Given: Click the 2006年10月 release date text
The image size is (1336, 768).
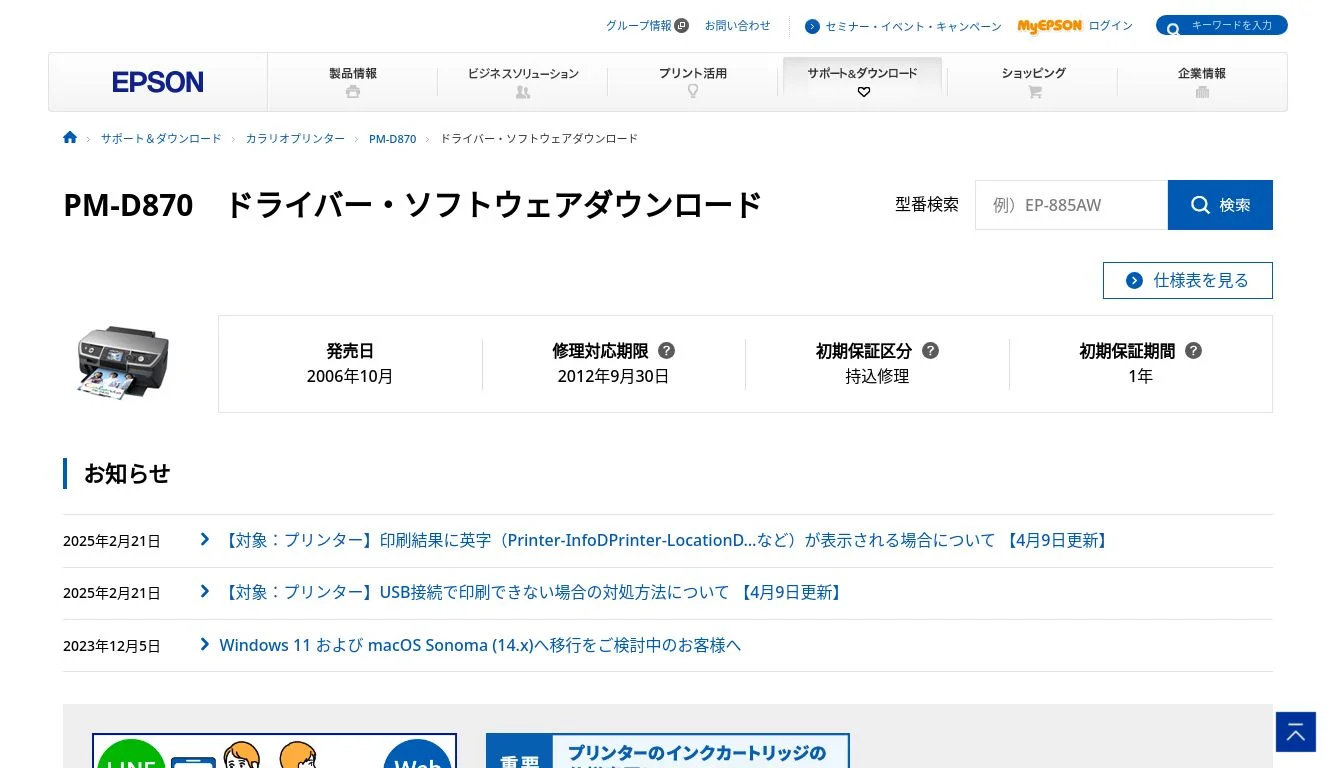Looking at the screenshot, I should point(350,377).
